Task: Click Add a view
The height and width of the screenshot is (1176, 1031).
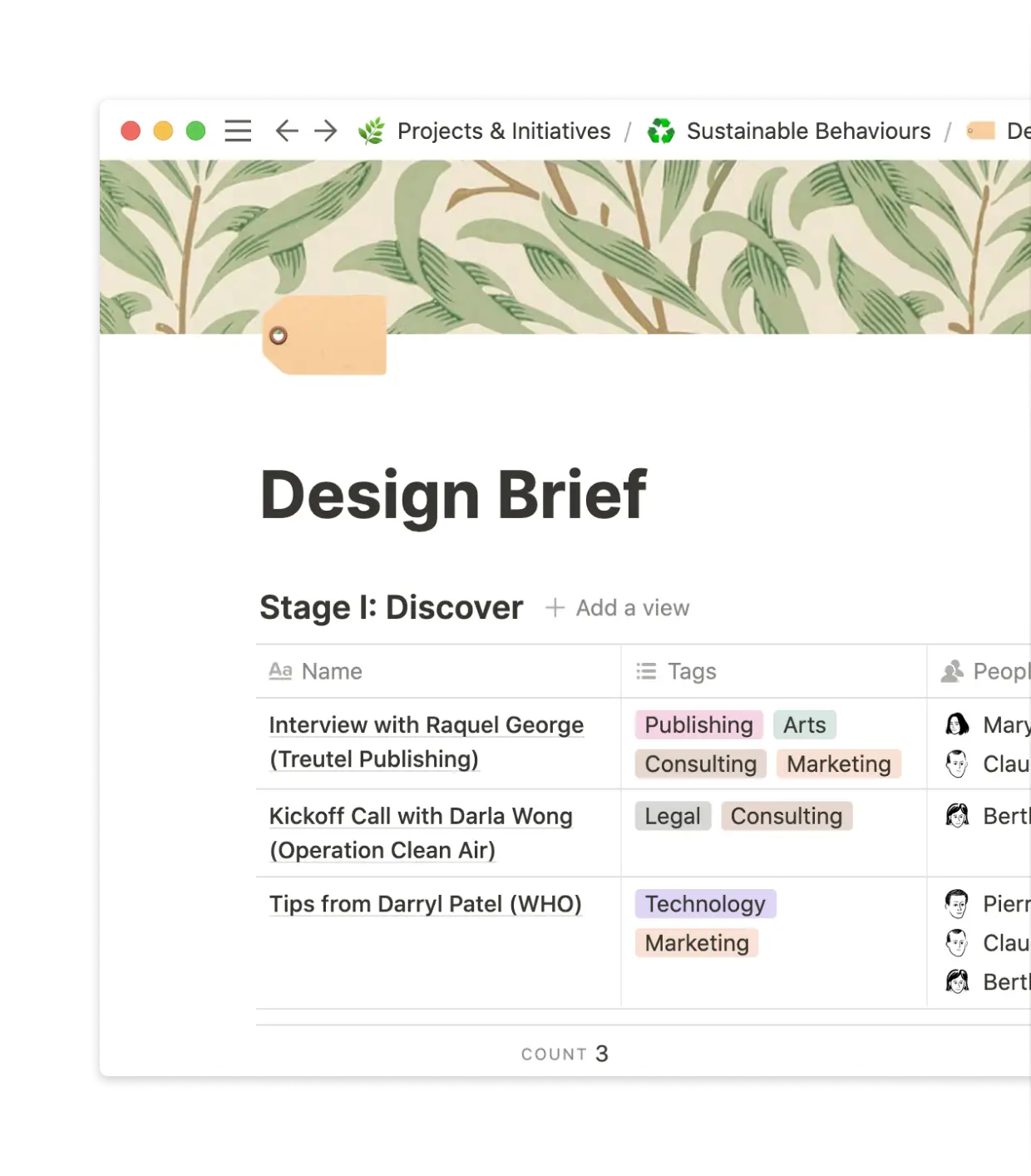Action: pos(618,607)
